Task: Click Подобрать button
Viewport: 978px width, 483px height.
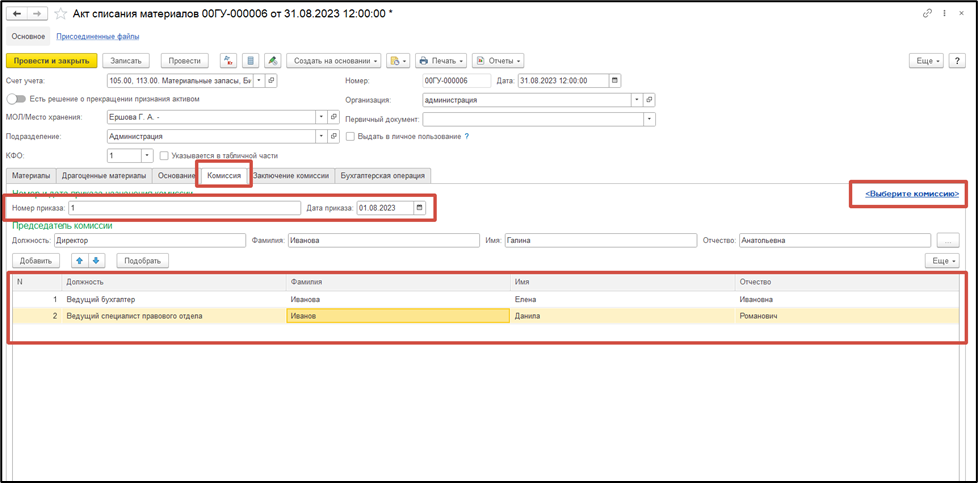Action: pyautogui.click(x=143, y=260)
